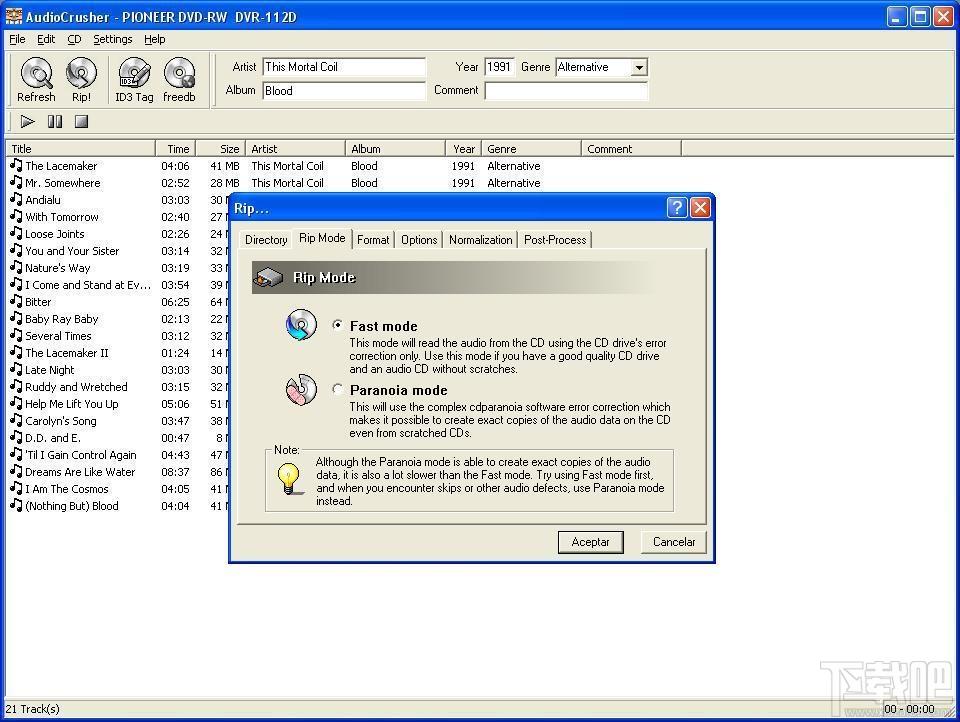Viewport: 960px width, 722px height.
Task: Sort by the Size column header
Action: click(220, 149)
